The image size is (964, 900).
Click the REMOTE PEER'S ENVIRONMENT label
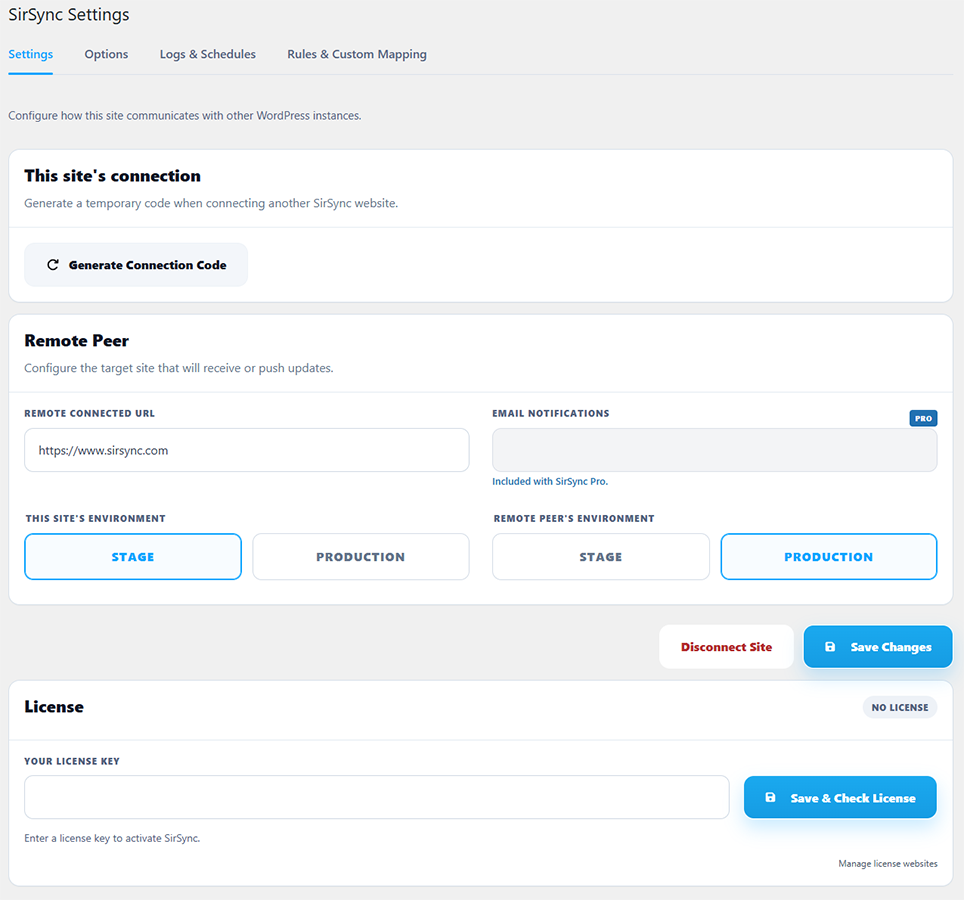pos(574,518)
